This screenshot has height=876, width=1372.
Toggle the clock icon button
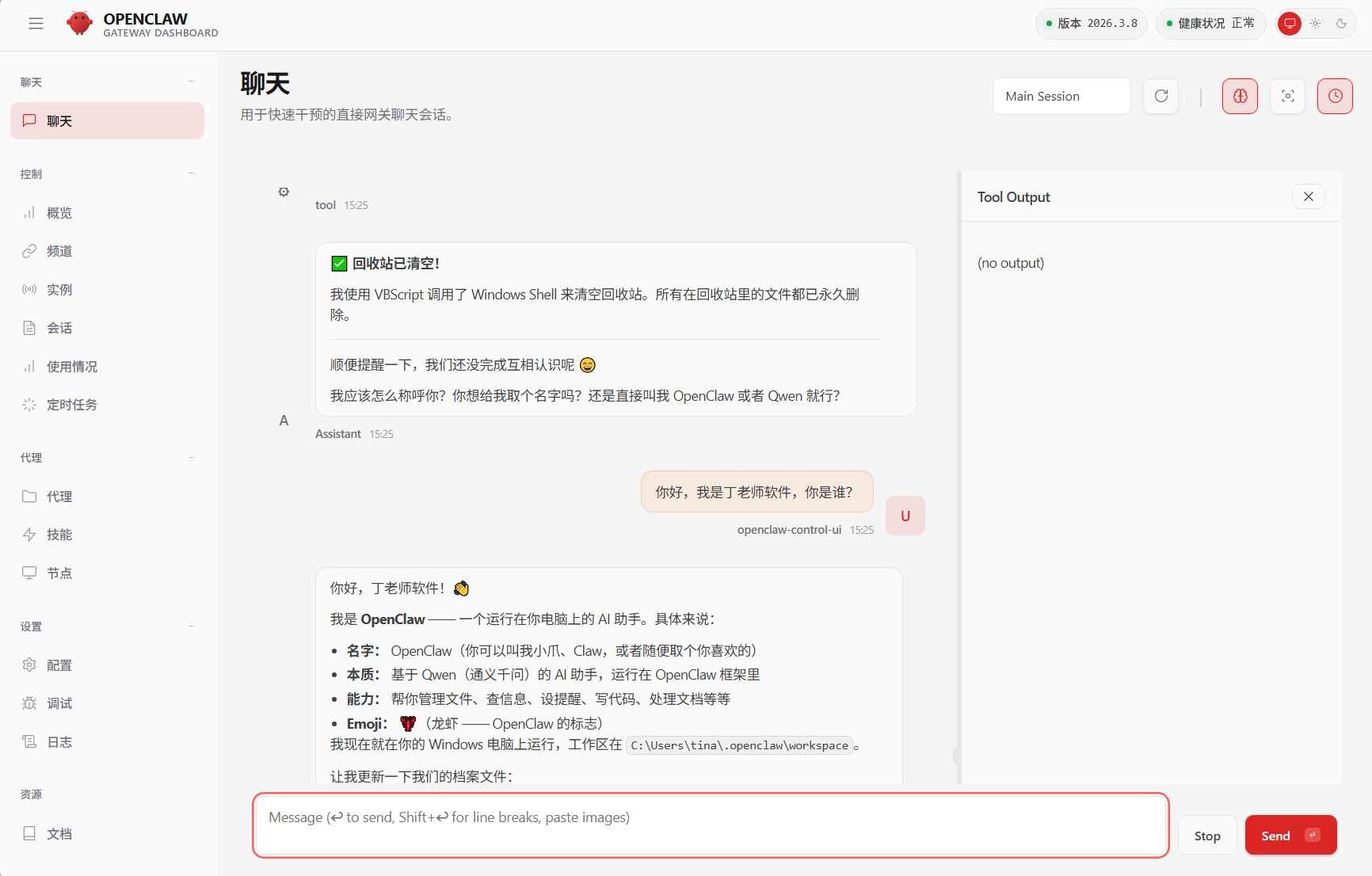[x=1335, y=96]
